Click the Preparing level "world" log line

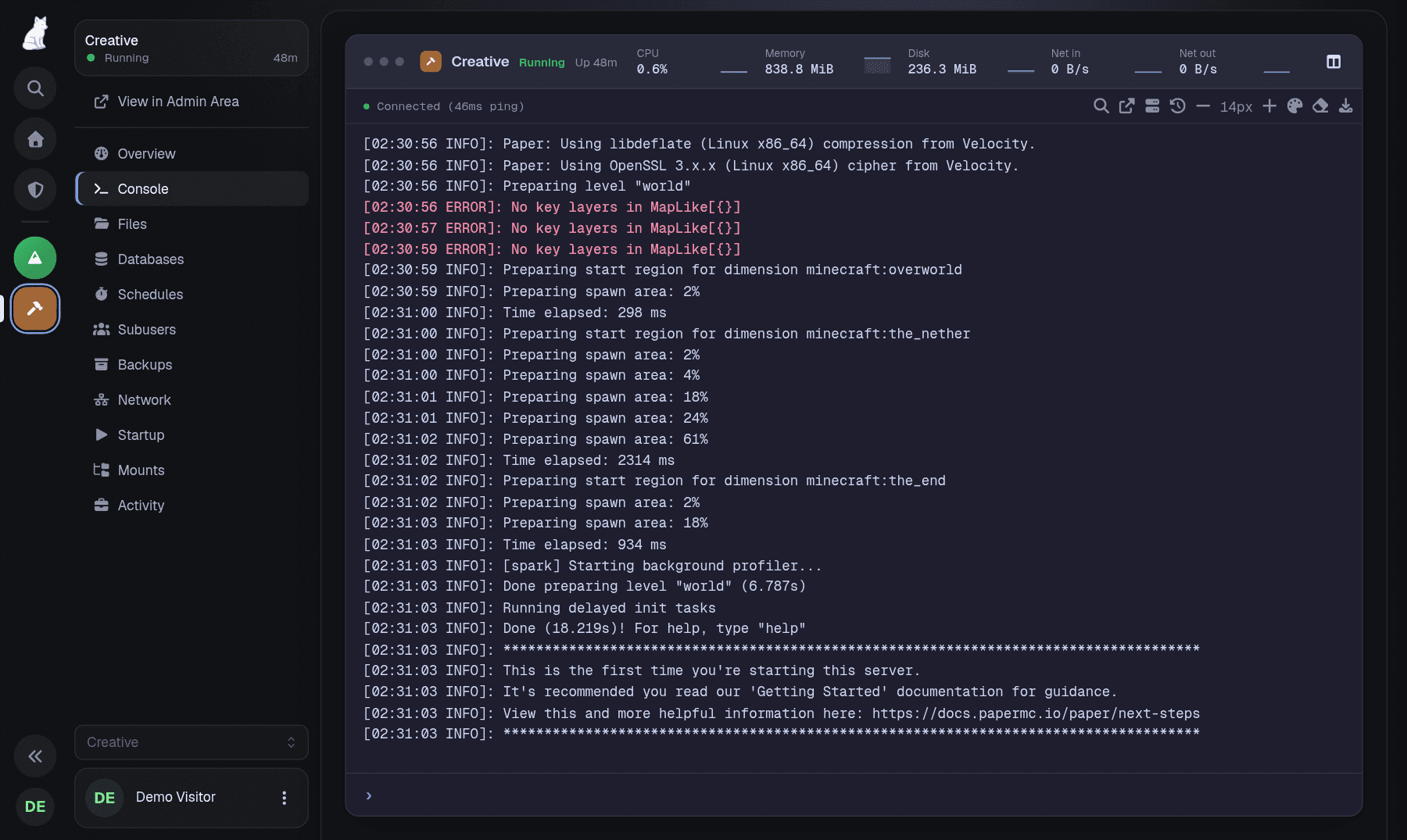[x=527, y=186]
